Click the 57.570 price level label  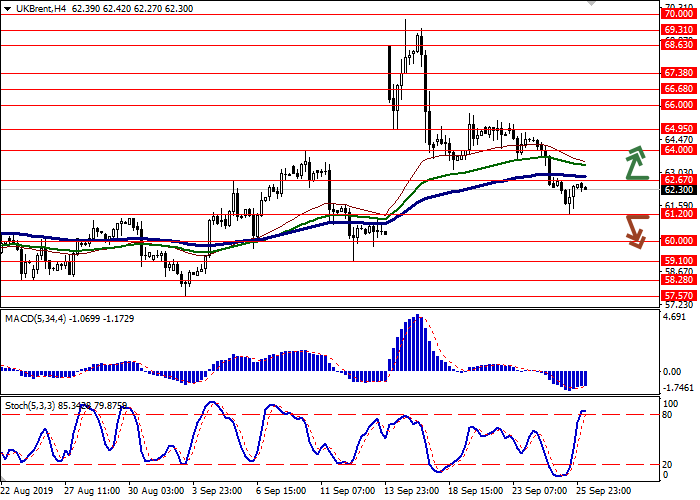(678, 296)
